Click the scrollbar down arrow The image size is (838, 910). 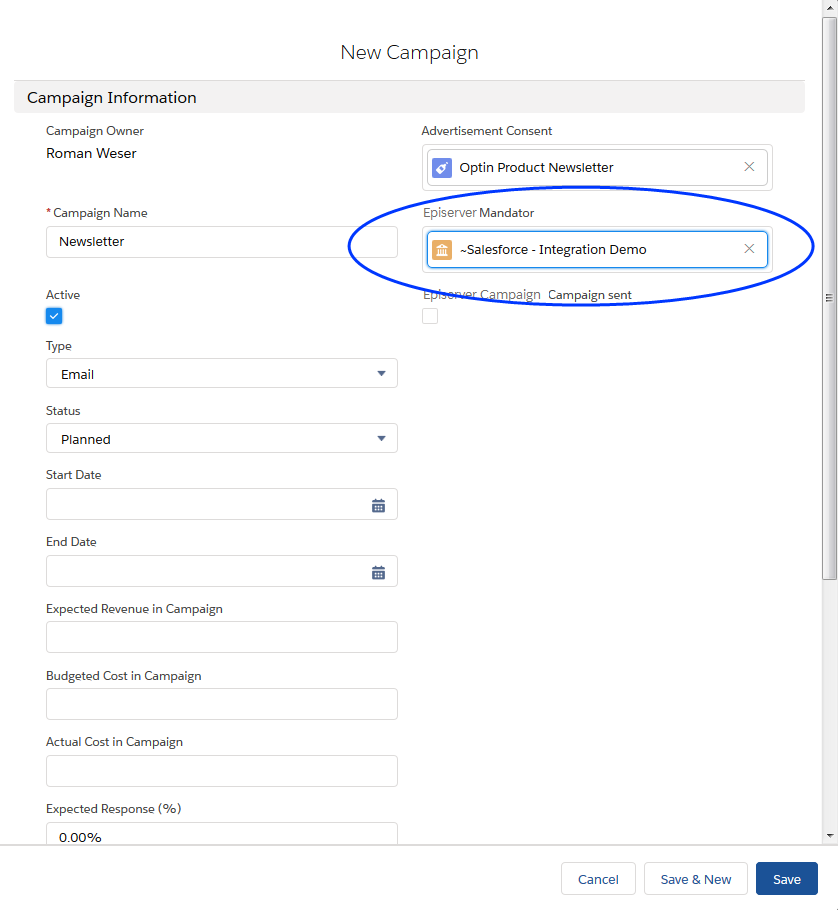(x=830, y=836)
